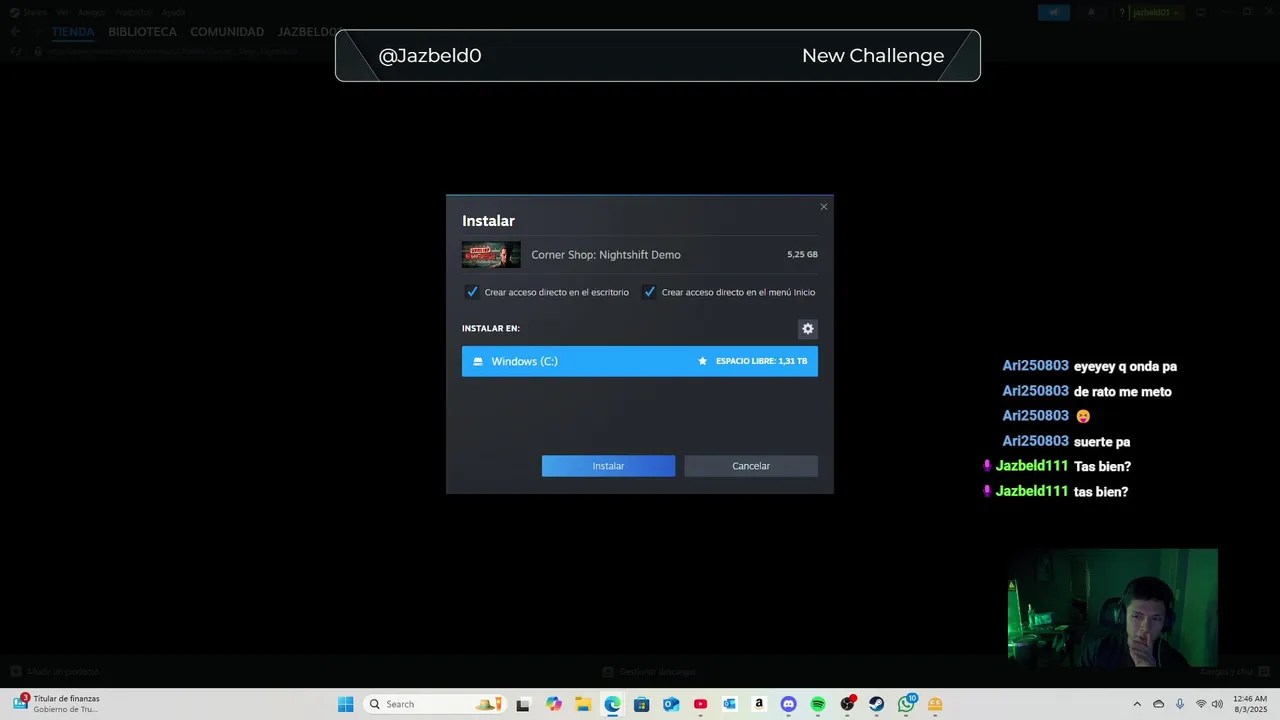This screenshot has height=720, width=1280.
Task: Uncheck Crear acceso directo en el escritorio
Action: point(472,292)
